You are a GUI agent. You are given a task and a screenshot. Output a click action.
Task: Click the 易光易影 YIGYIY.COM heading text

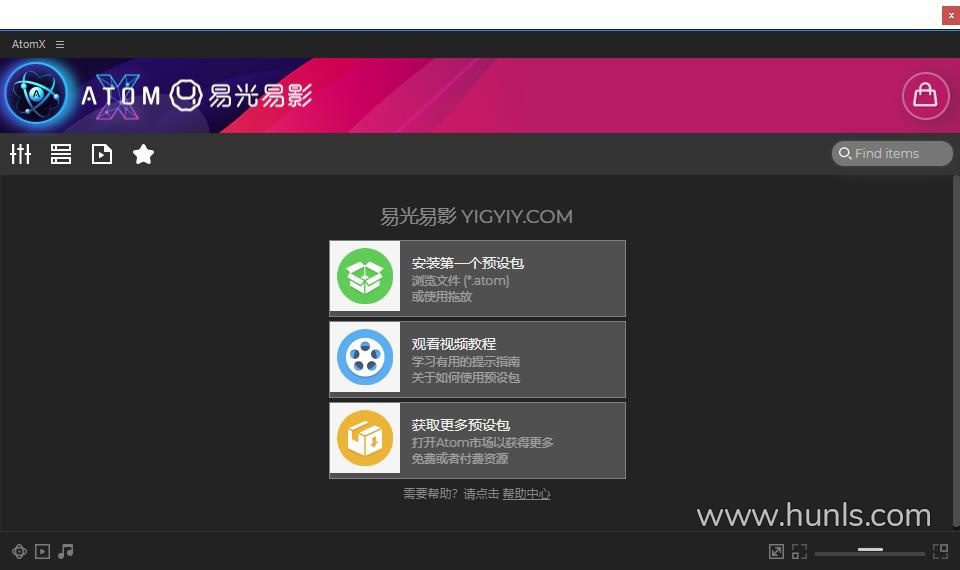click(x=476, y=216)
